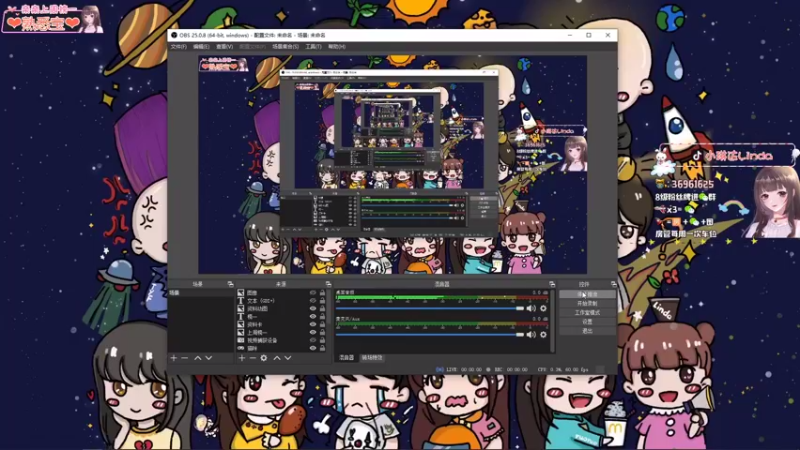Unlock the 榜一 source padlock
Image resolution: width=800 pixels, height=450 pixels.
click(322, 317)
